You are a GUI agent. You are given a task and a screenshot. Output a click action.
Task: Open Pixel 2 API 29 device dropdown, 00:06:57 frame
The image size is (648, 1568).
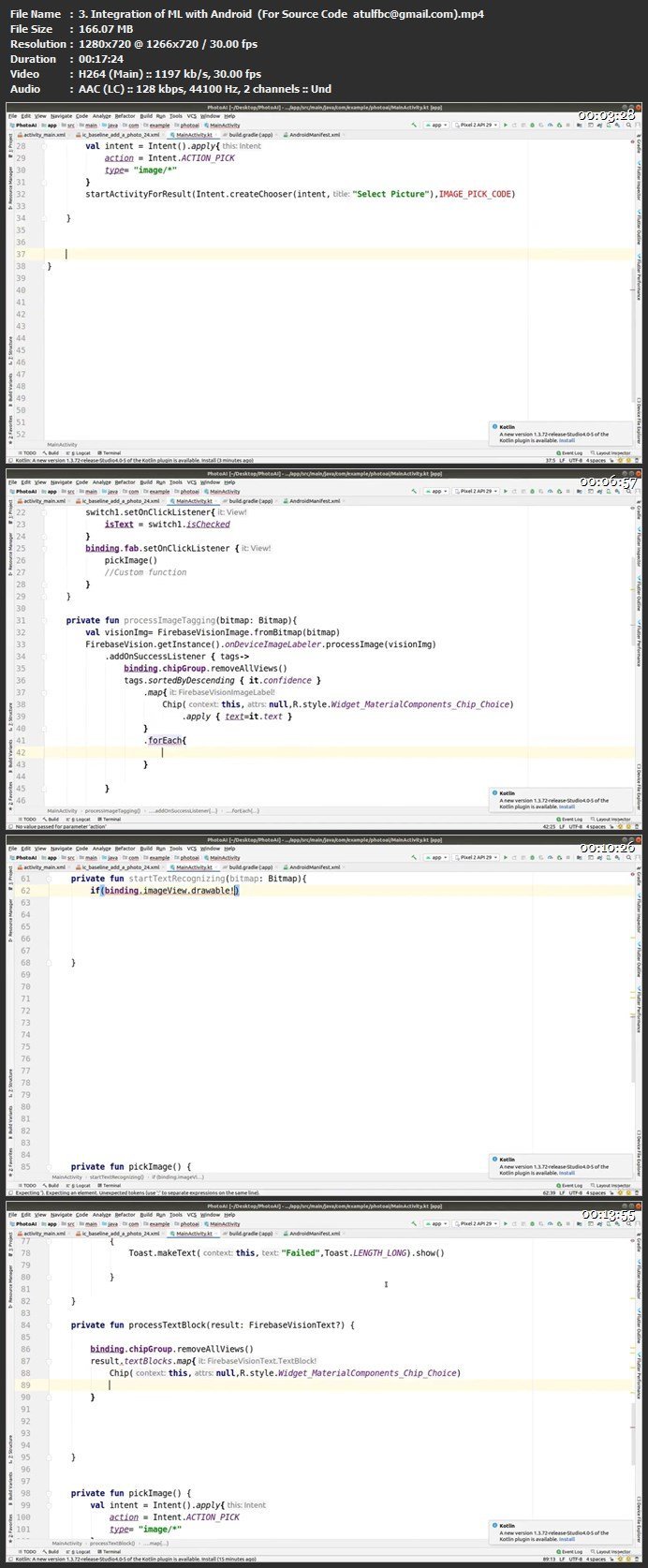tap(478, 491)
